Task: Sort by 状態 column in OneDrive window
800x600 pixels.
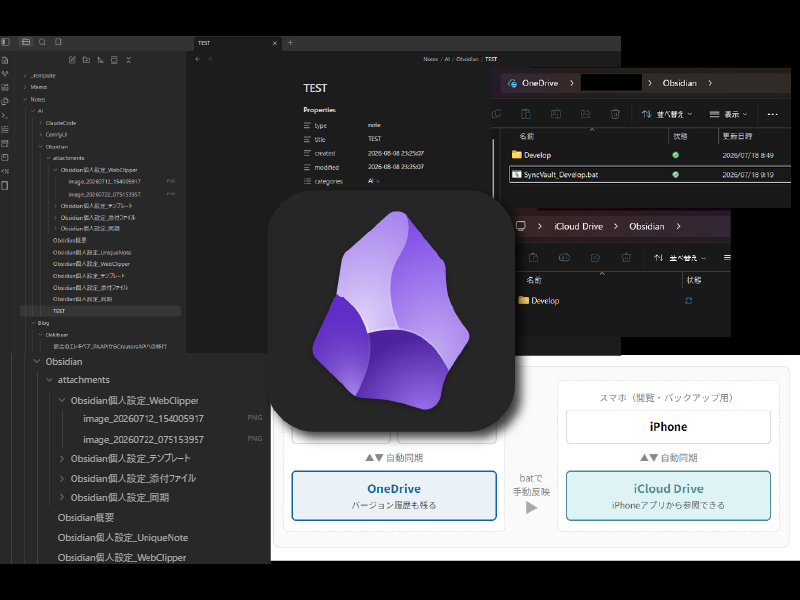Action: coord(680,137)
